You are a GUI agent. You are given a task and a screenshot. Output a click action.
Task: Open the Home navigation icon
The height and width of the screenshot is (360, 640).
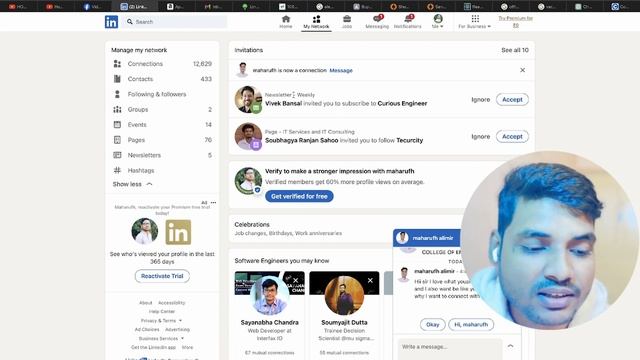286,22
